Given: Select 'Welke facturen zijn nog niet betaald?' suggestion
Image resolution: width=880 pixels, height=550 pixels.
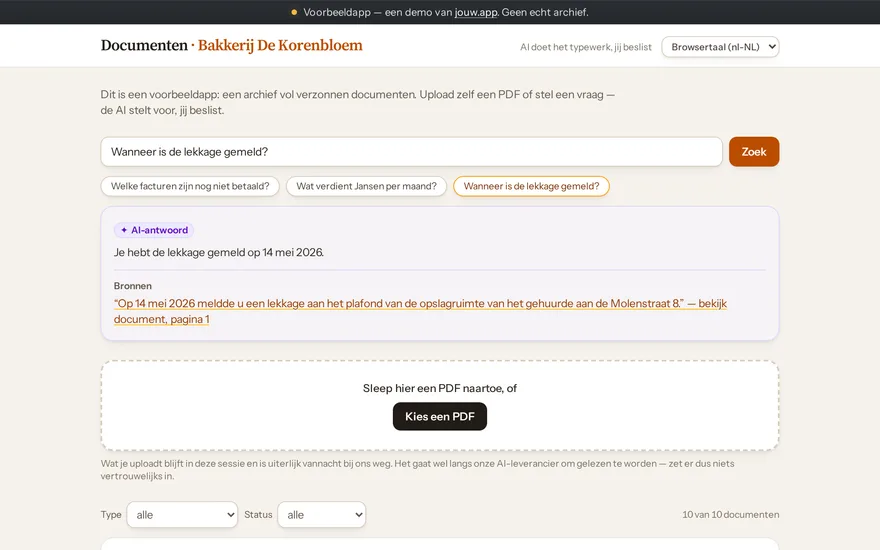Looking at the screenshot, I should click(x=190, y=186).
